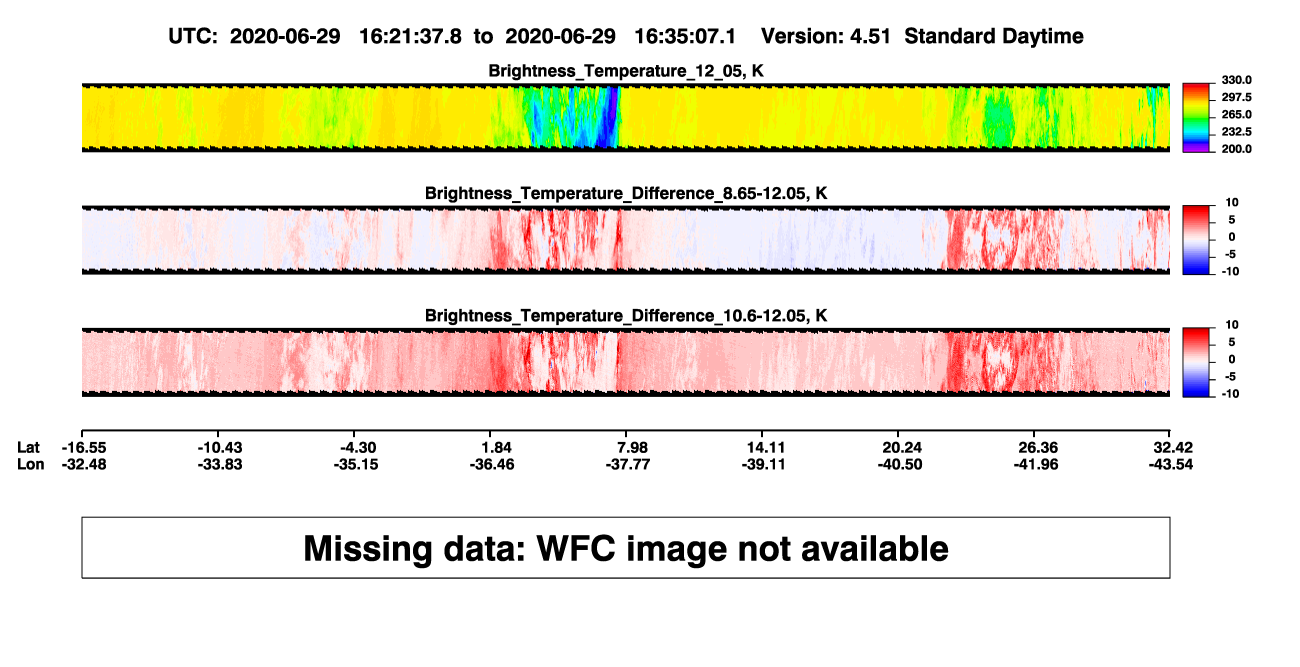Screen dimensions: 1300x667
Task: Click the red-blue colorbar of 8.65-12.05 plot
Action: (1196, 239)
